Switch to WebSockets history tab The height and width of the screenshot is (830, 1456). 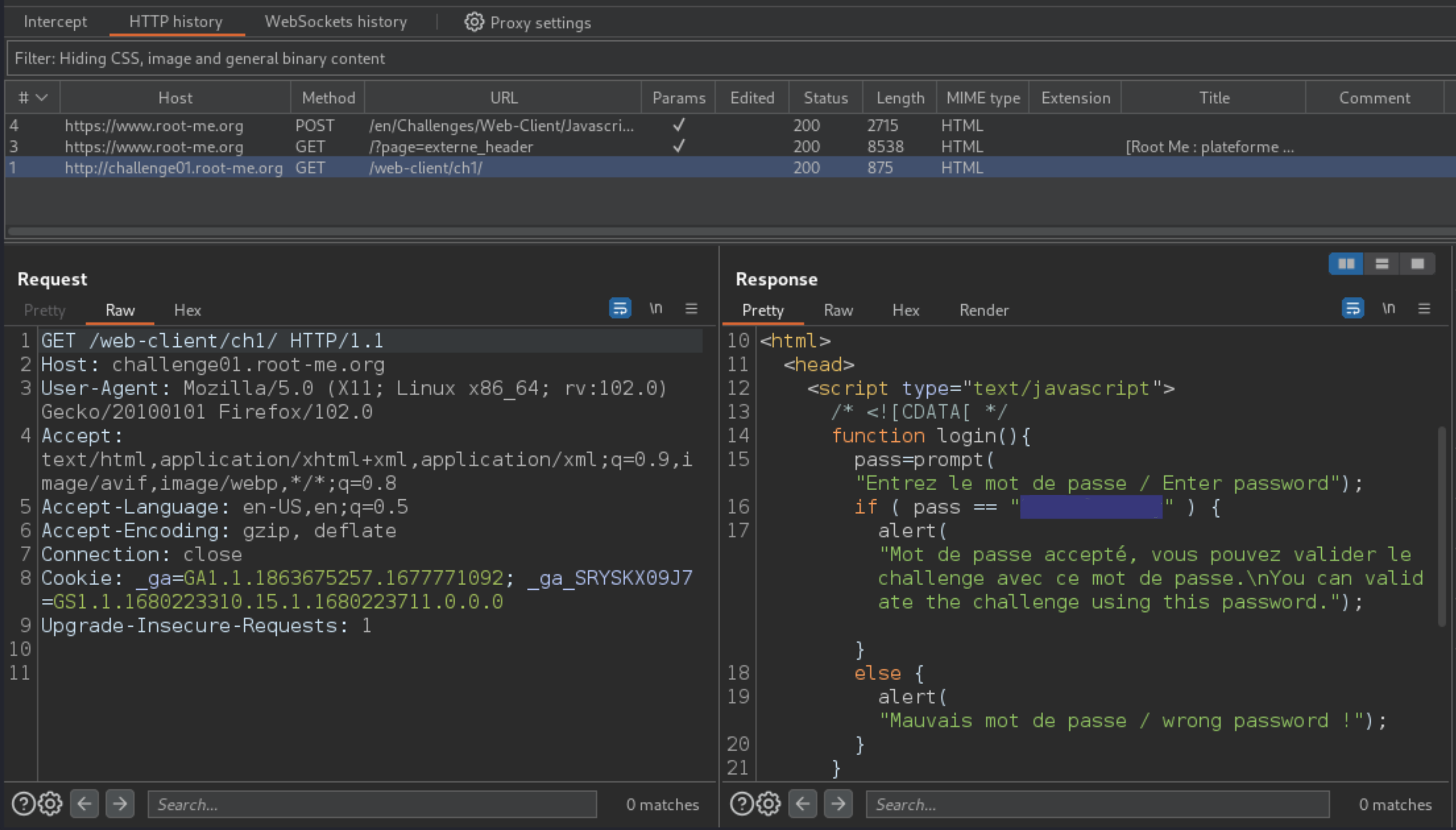pyautogui.click(x=336, y=22)
